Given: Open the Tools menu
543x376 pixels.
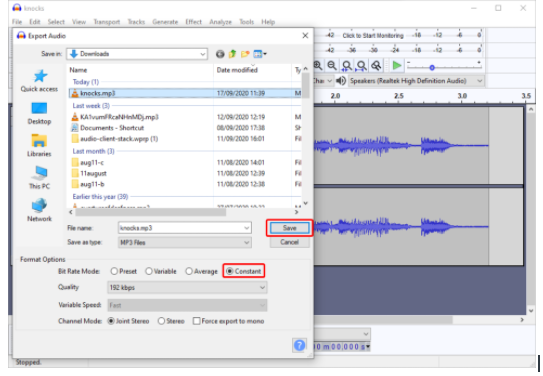Looking at the screenshot, I should pyautogui.click(x=247, y=22).
